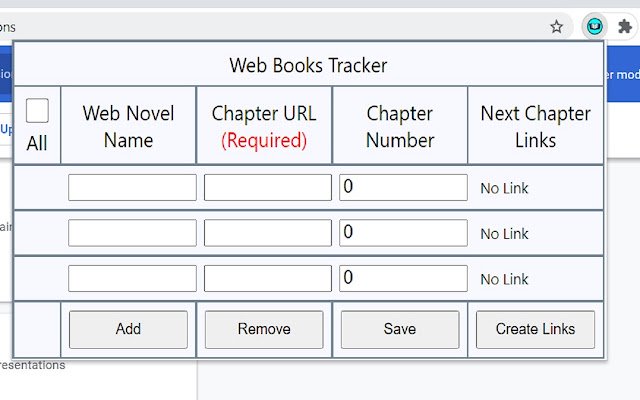Image resolution: width=640 pixels, height=400 pixels.
Task: Click the bookmark star icon in address bar
Action: pyautogui.click(x=556, y=27)
